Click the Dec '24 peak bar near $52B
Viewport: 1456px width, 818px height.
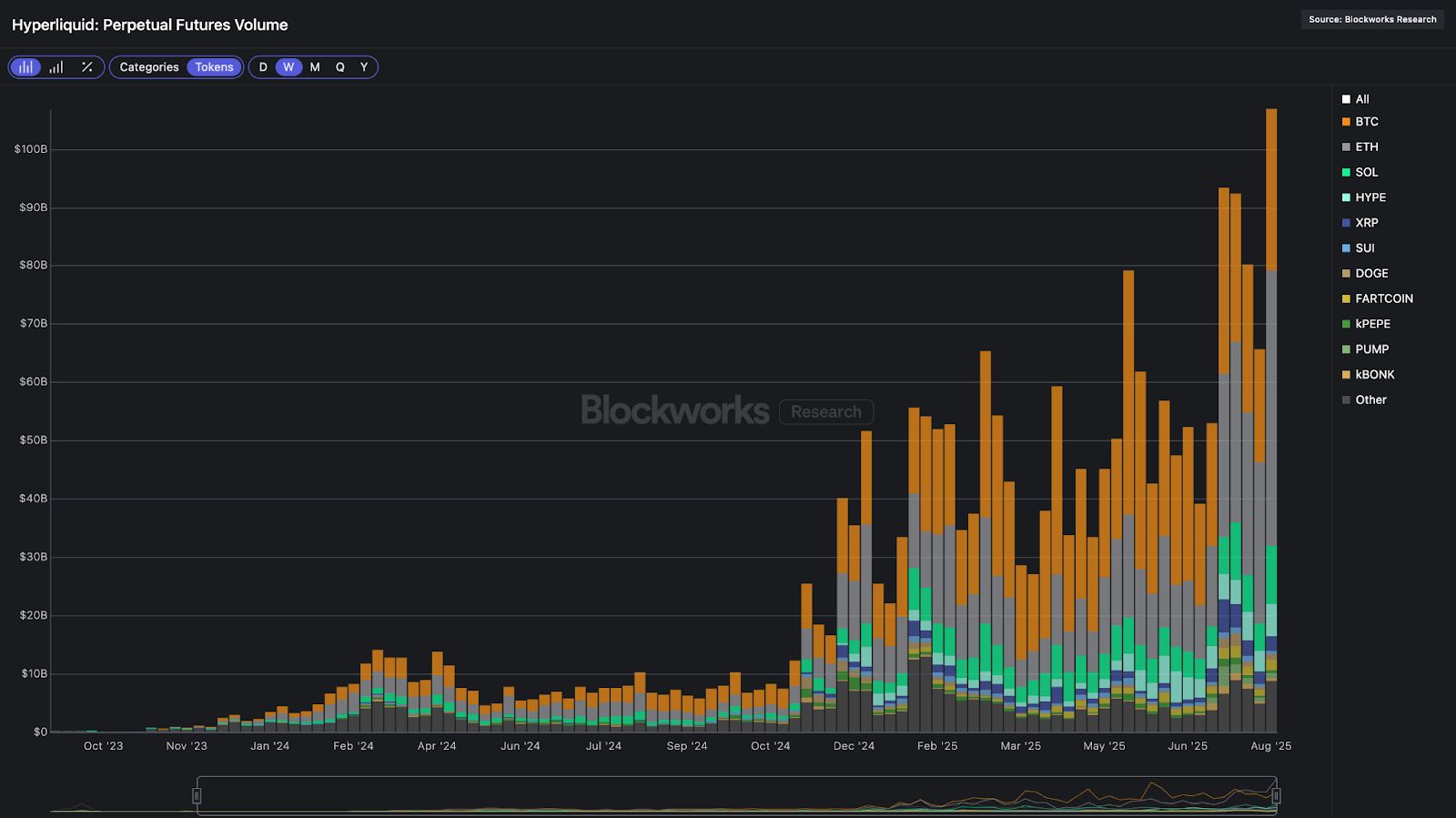click(866, 581)
